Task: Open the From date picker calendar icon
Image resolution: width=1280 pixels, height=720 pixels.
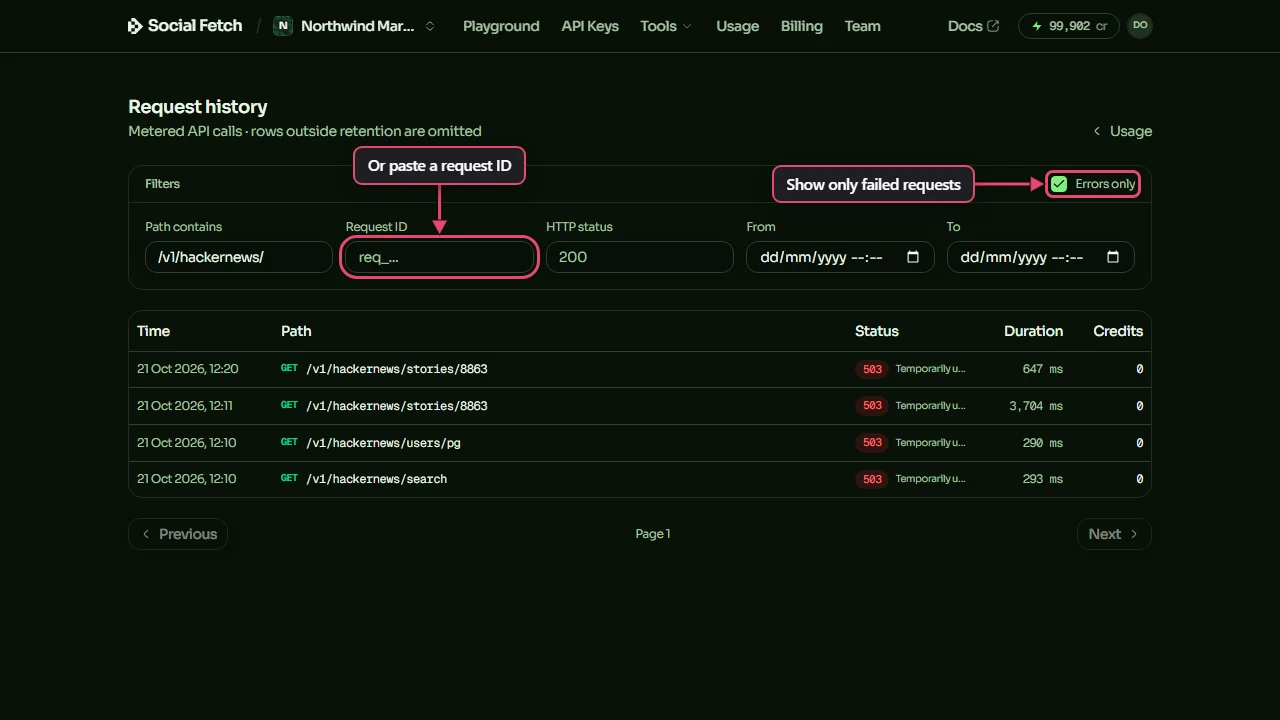Action: click(x=913, y=257)
